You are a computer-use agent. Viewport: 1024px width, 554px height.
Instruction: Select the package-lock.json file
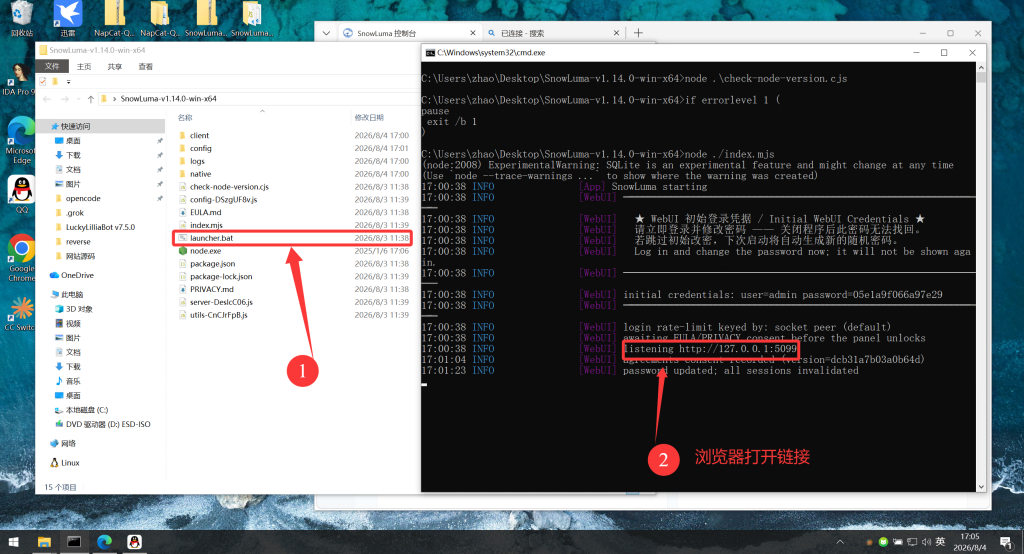[221, 276]
